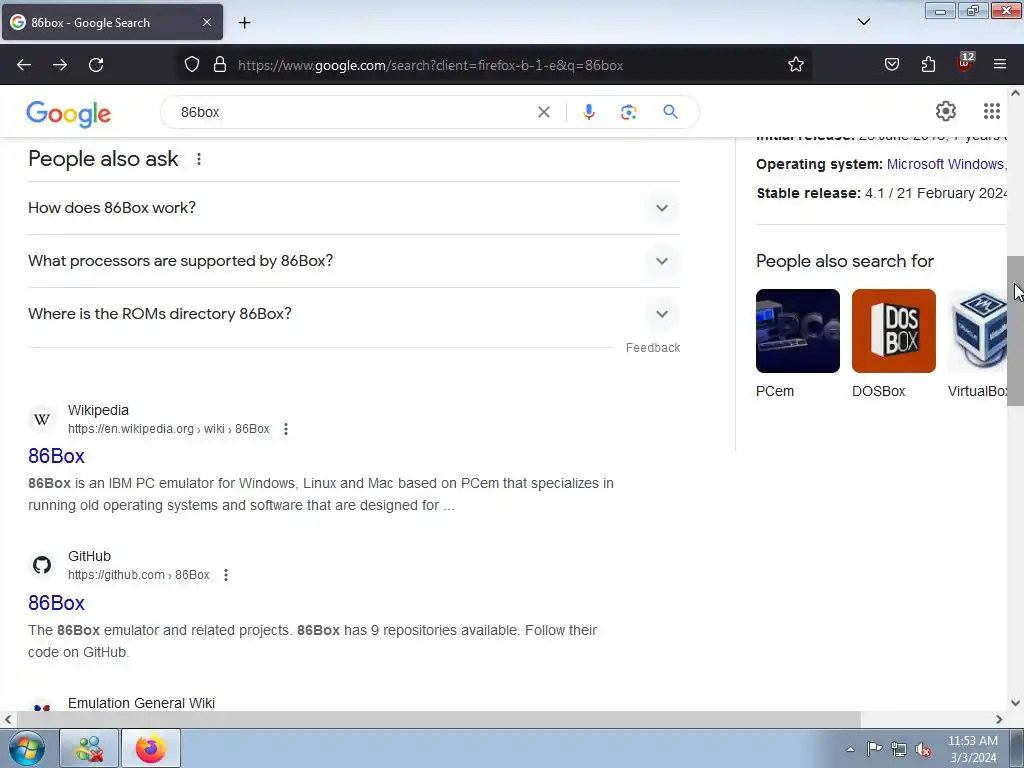Open Google quick settings gear
This screenshot has width=1024, height=768.
pos(946,111)
